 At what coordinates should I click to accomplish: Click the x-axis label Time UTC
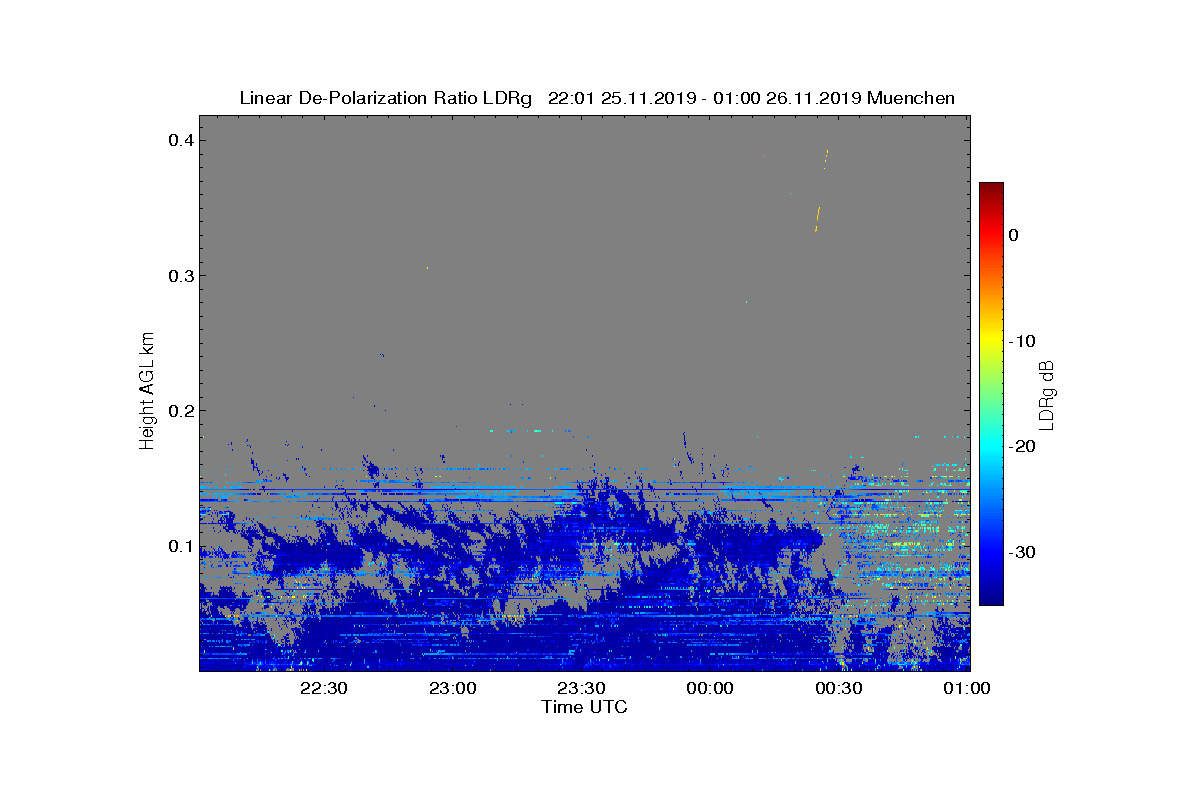coord(584,707)
